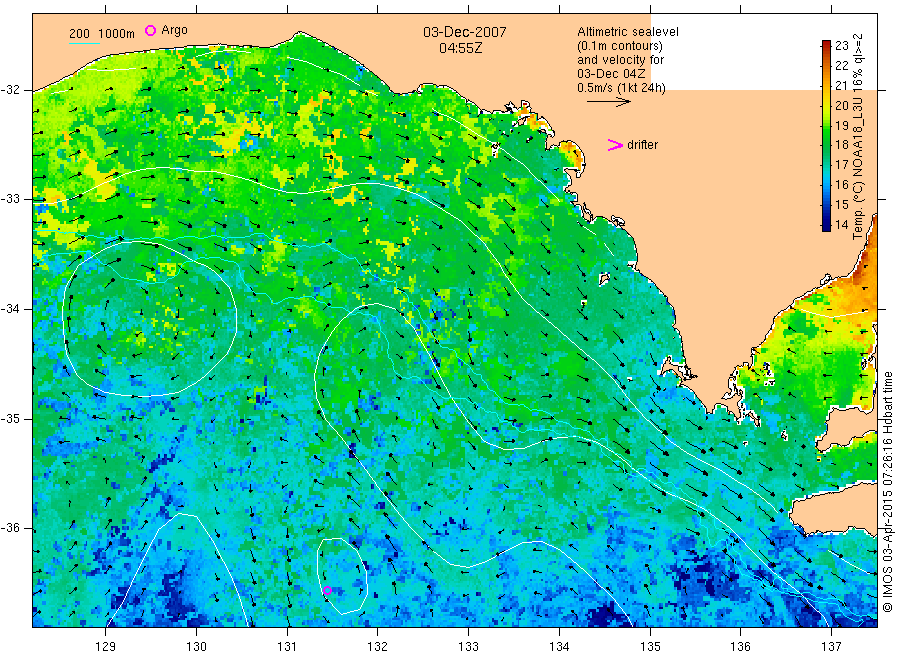Click the IMOS copyright timestamp text

click(888, 492)
